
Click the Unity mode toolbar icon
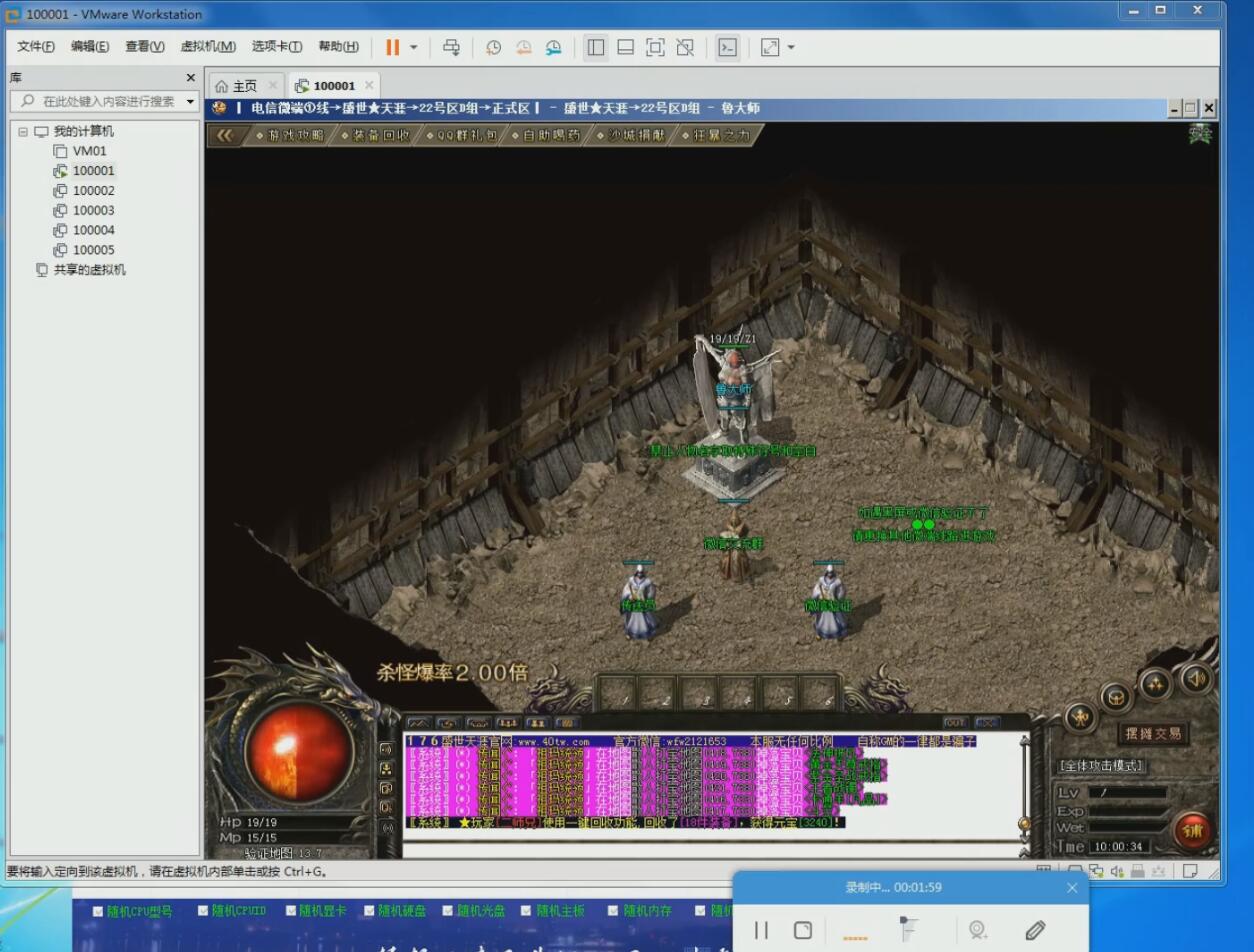coord(685,47)
